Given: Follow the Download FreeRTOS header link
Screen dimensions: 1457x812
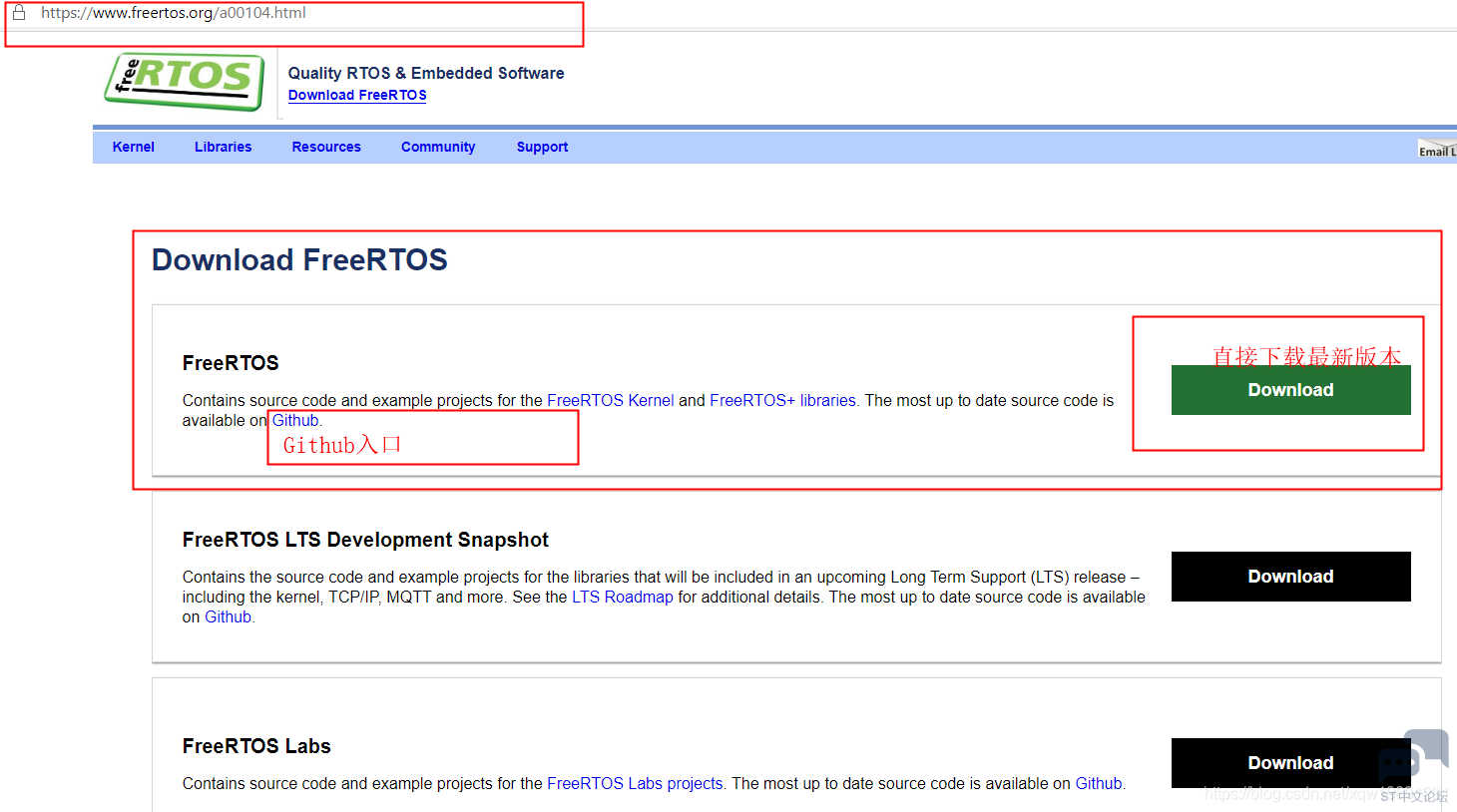Looking at the screenshot, I should [x=357, y=95].
